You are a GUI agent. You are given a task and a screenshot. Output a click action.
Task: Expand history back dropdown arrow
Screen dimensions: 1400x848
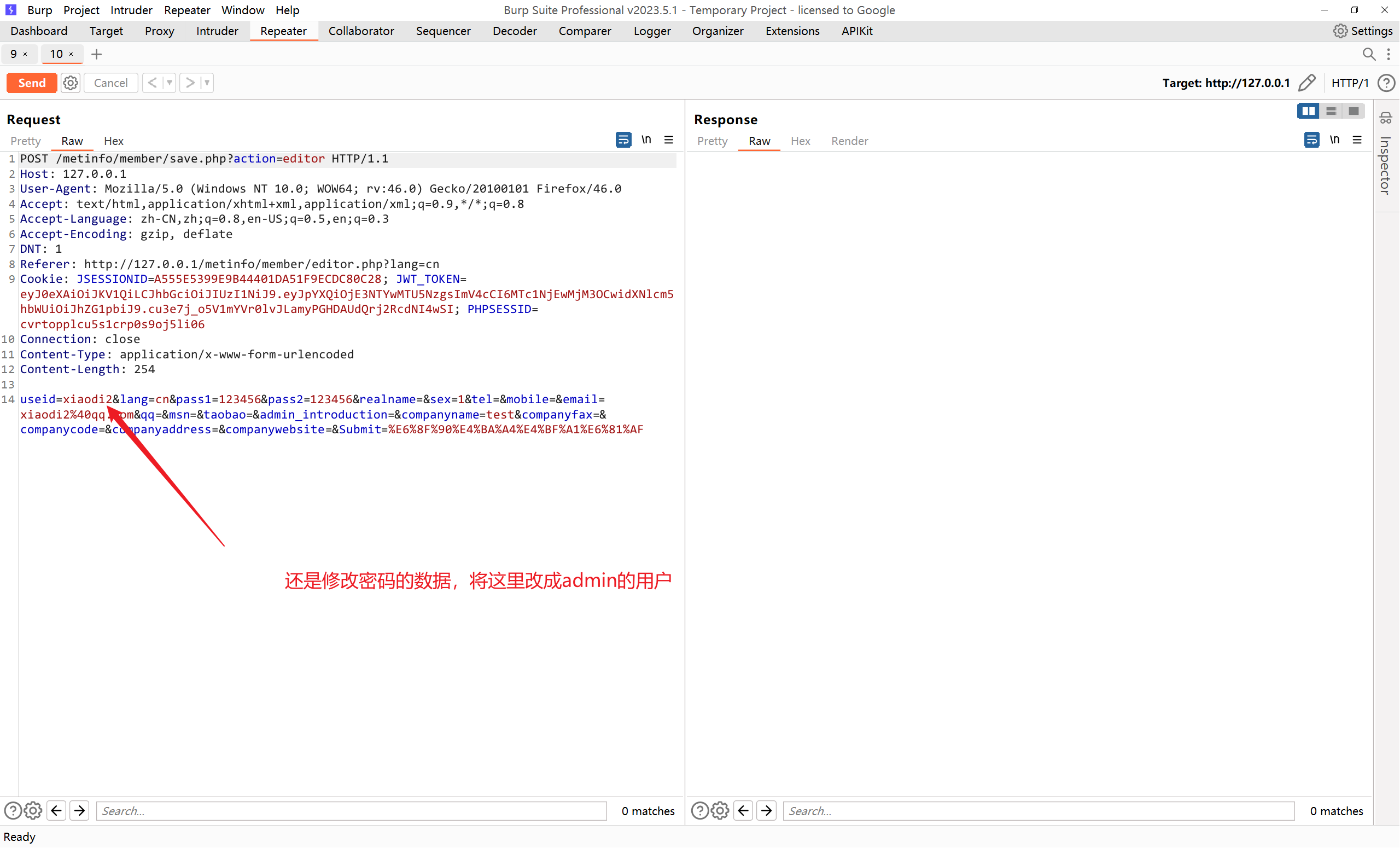[x=170, y=83]
